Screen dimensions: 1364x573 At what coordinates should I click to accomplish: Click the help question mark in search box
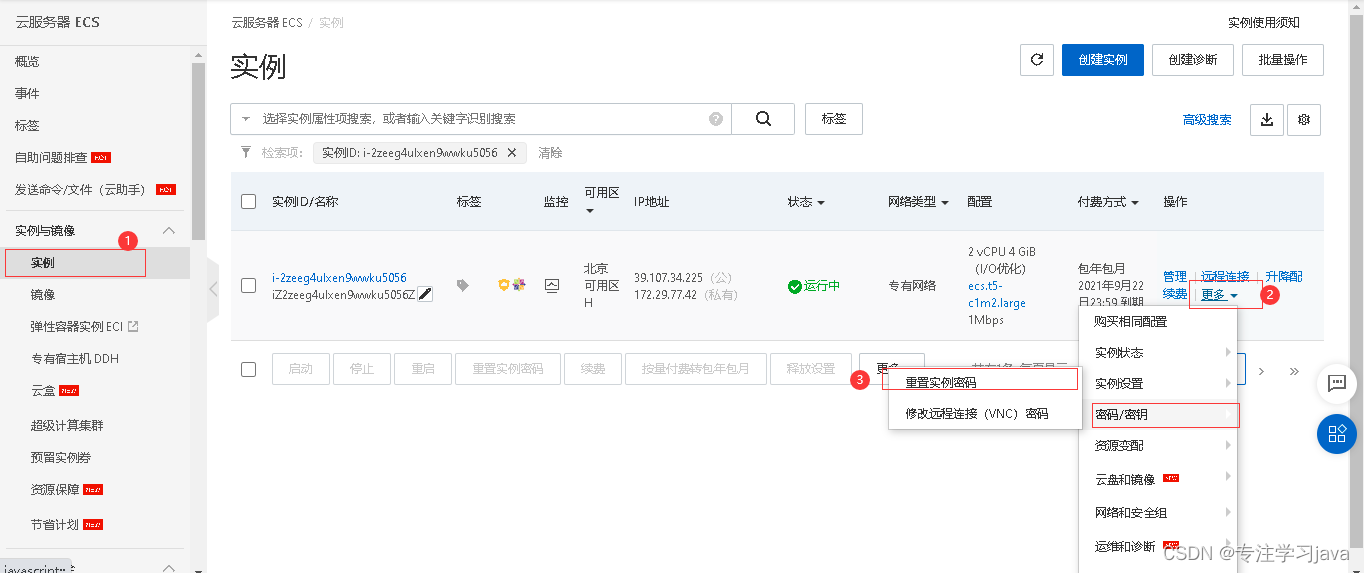pyautogui.click(x=716, y=119)
